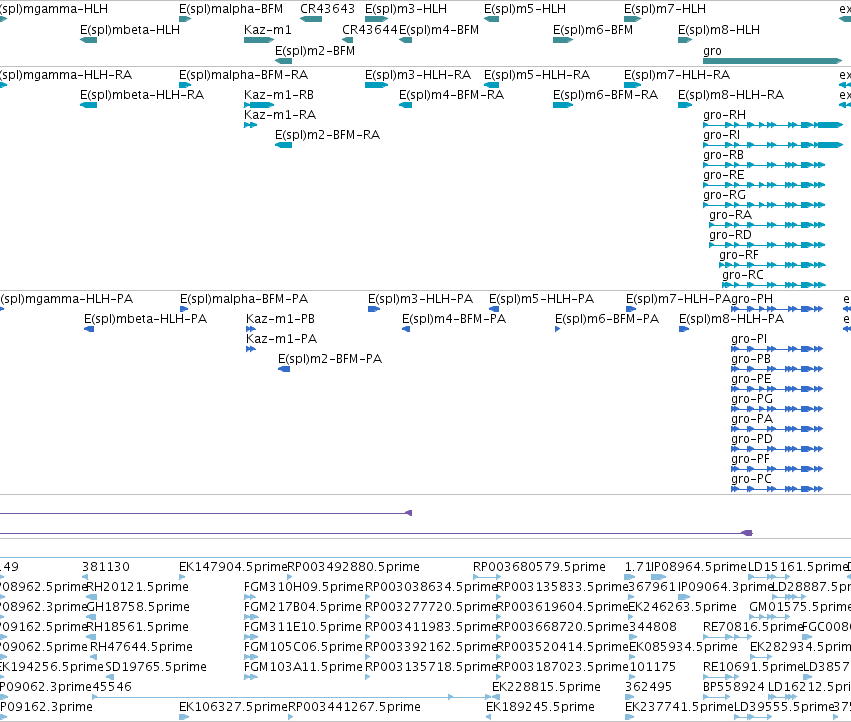Screen dimensions: 851x722
Task: Select the E(spl)m5-HLH-RA transcript label
Action: coord(537,75)
